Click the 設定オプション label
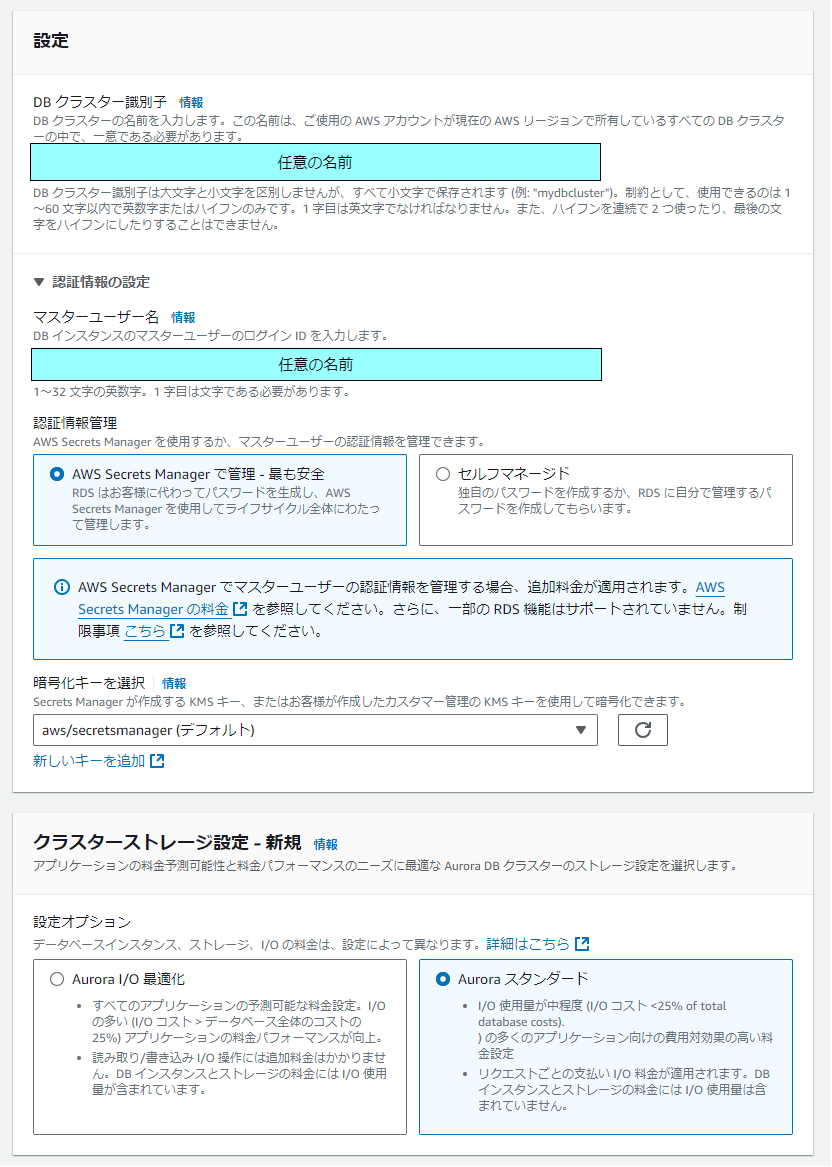Image resolution: width=832 pixels, height=1167 pixels. [82, 921]
